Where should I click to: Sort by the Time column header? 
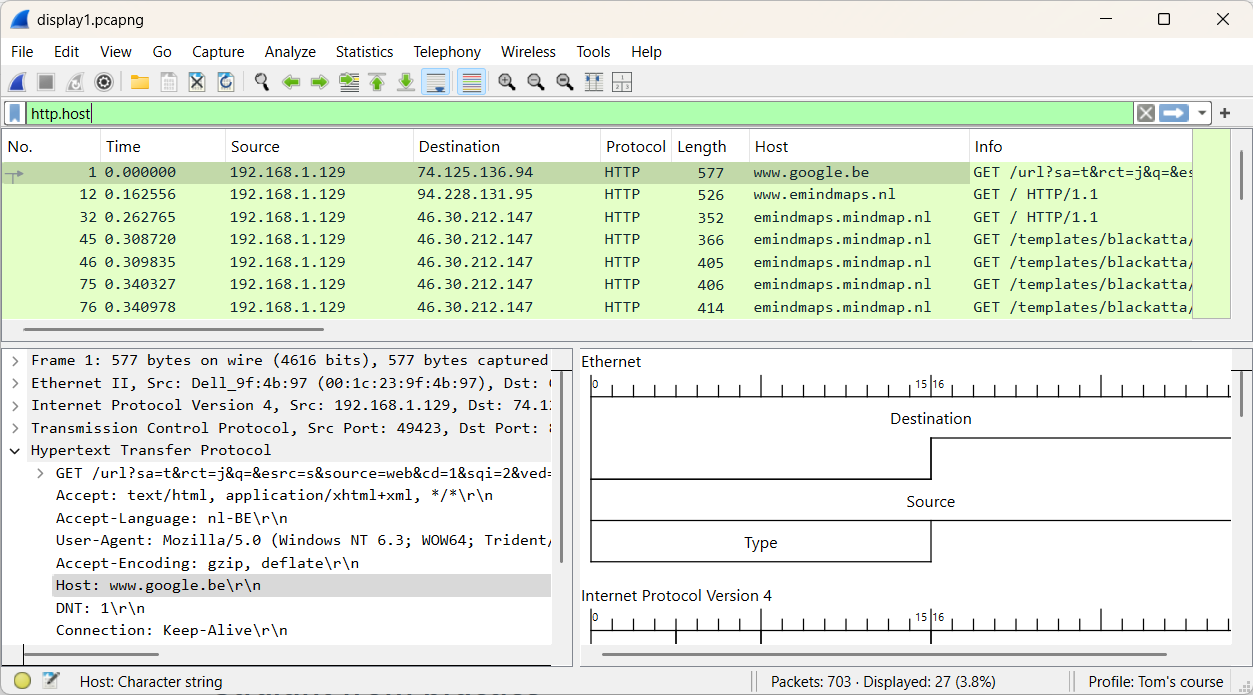163,146
